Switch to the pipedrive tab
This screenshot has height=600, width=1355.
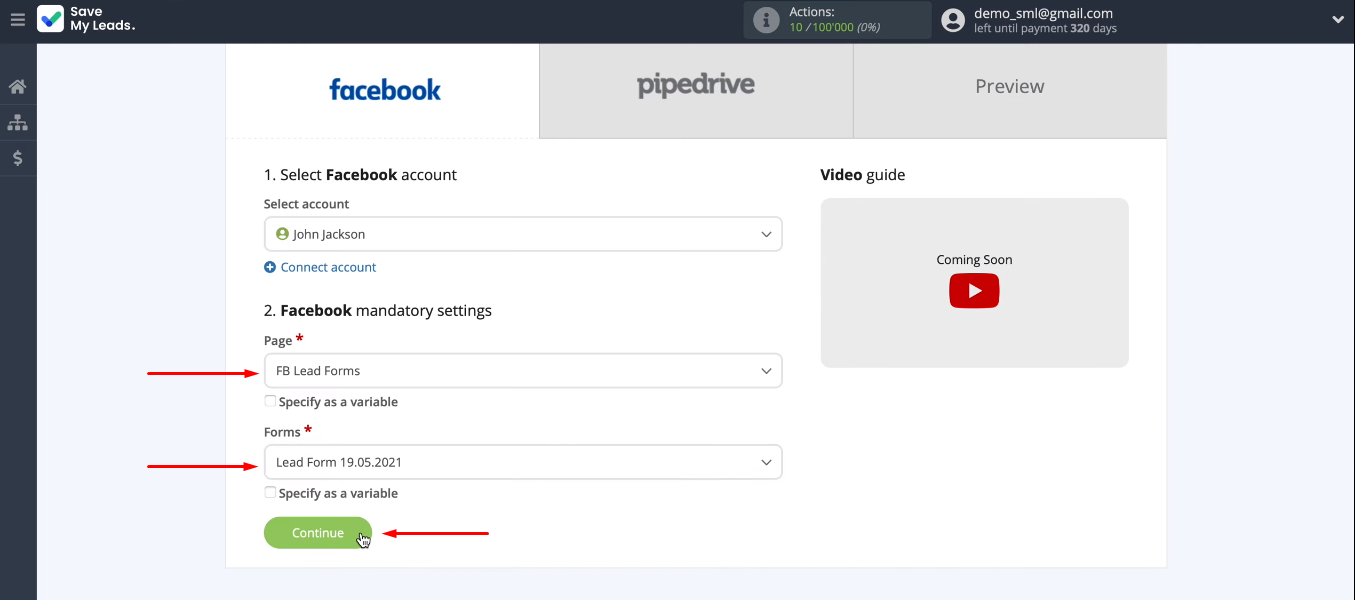pyautogui.click(x=696, y=90)
